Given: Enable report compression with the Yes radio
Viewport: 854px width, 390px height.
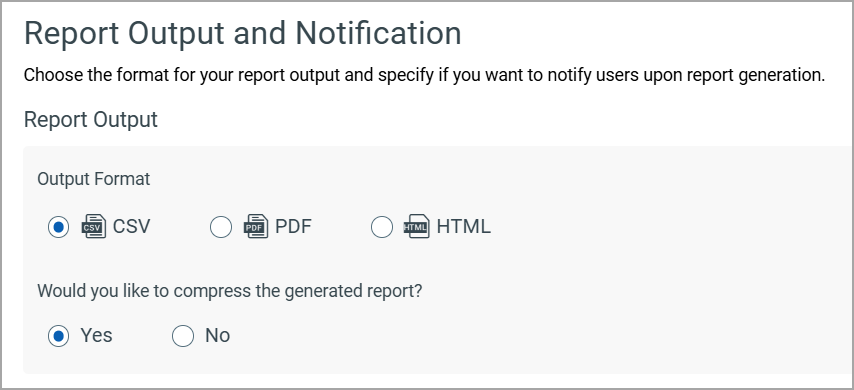Looking at the screenshot, I should click(58, 336).
